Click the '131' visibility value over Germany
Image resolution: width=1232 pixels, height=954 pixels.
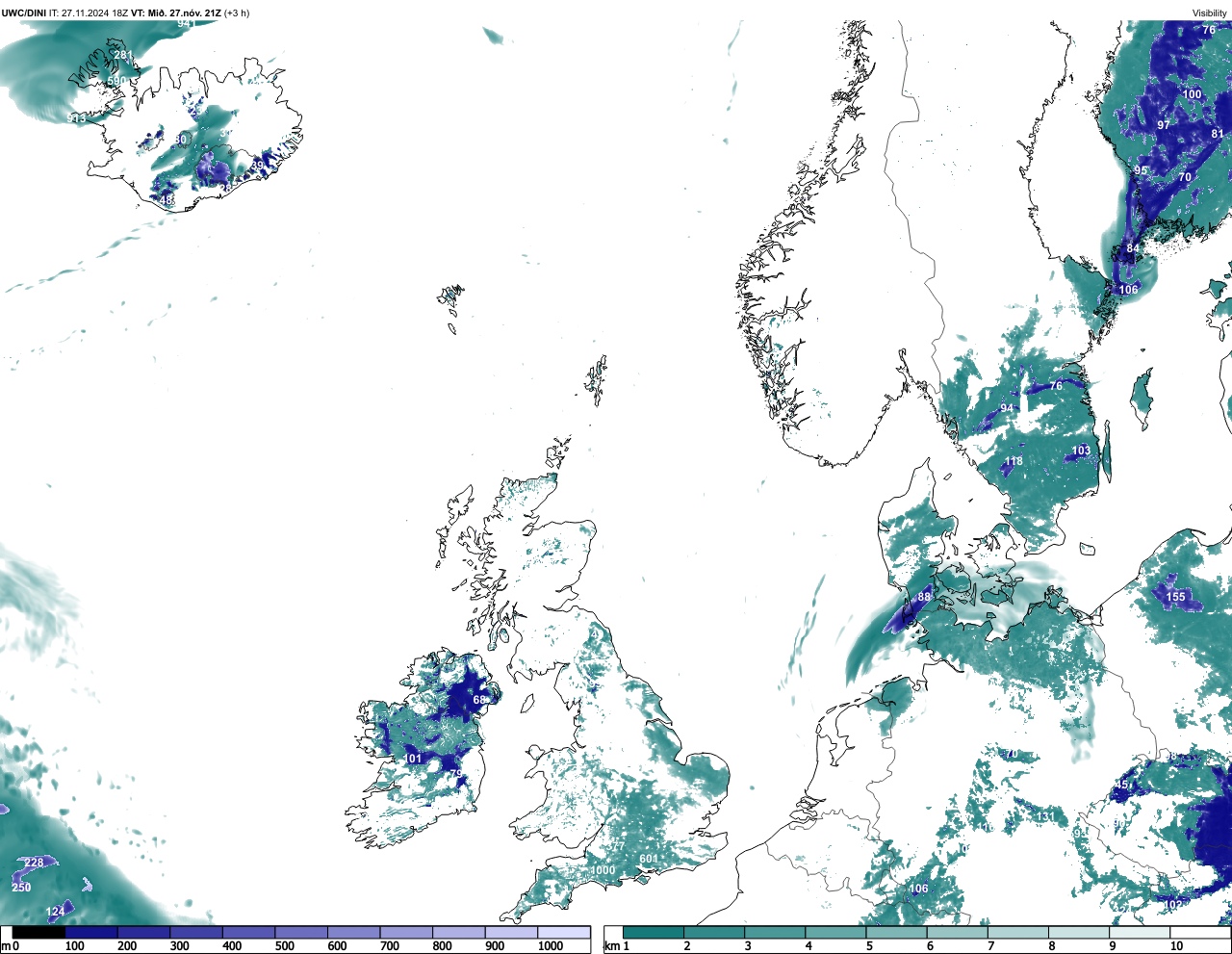pyautogui.click(x=1045, y=817)
